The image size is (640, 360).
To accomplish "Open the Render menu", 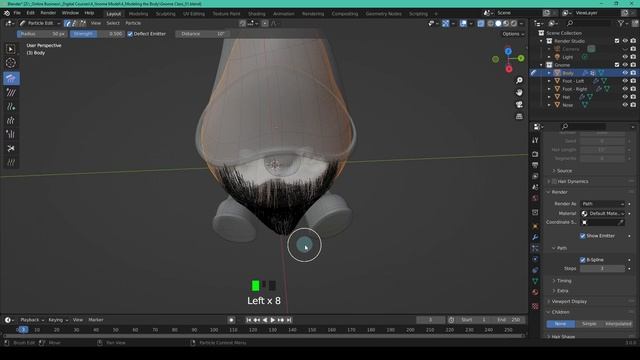I will tap(48, 13).
